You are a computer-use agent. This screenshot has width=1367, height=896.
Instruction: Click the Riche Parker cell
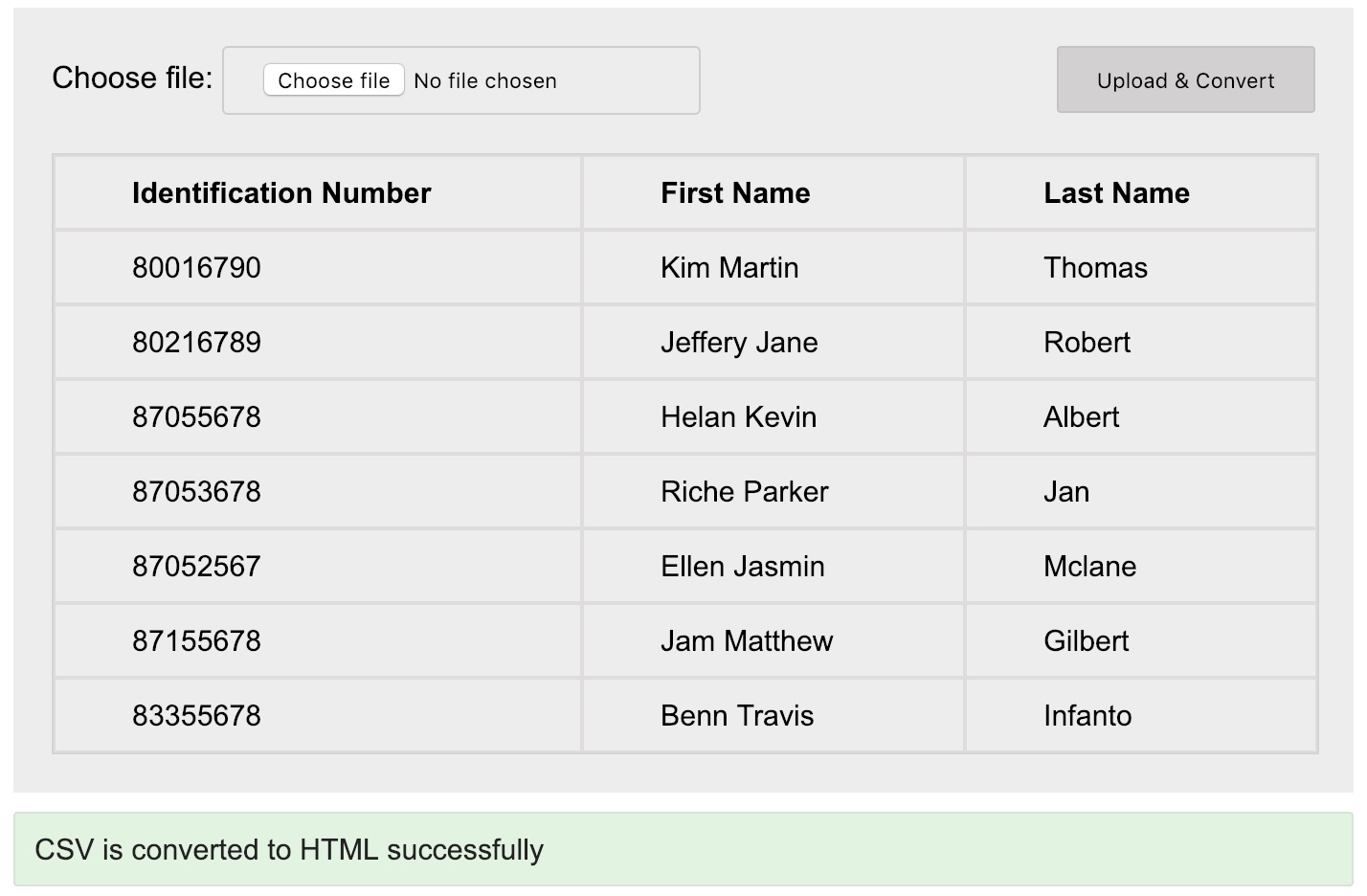pos(744,492)
